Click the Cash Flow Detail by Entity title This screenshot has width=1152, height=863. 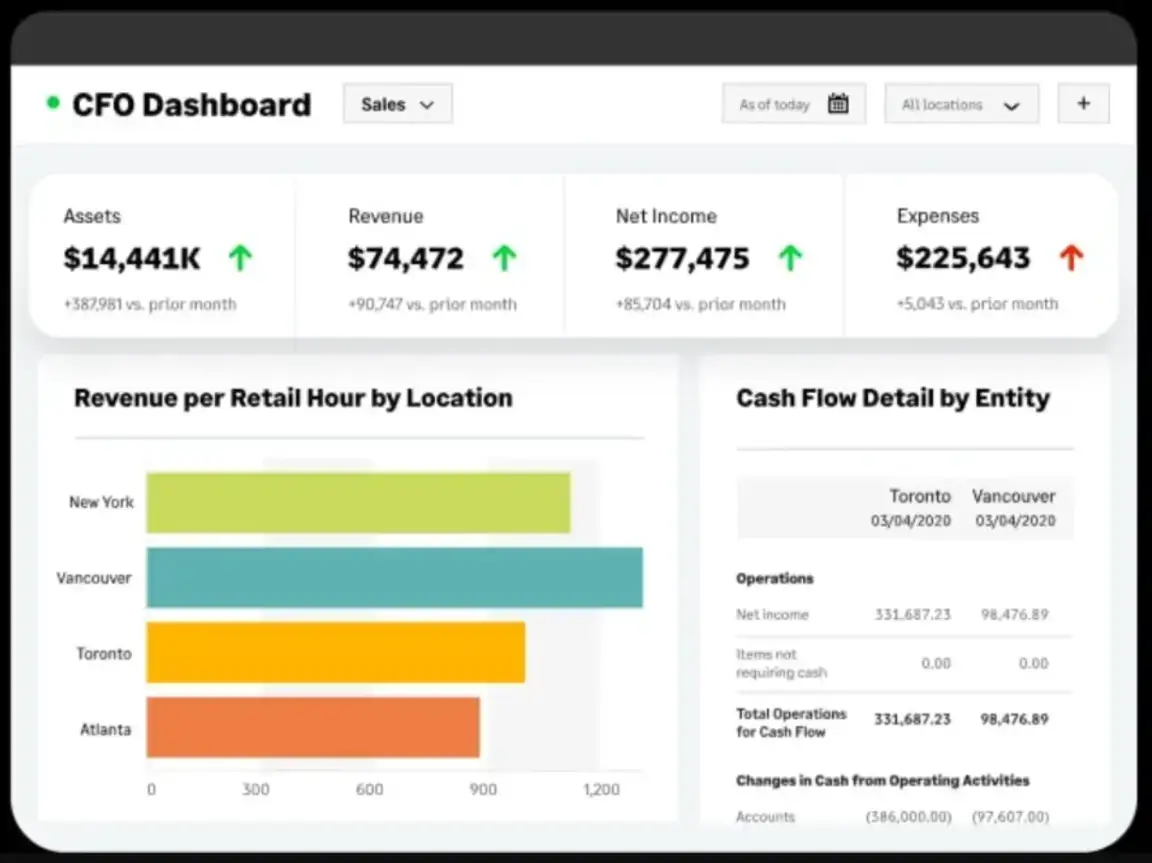coord(892,398)
